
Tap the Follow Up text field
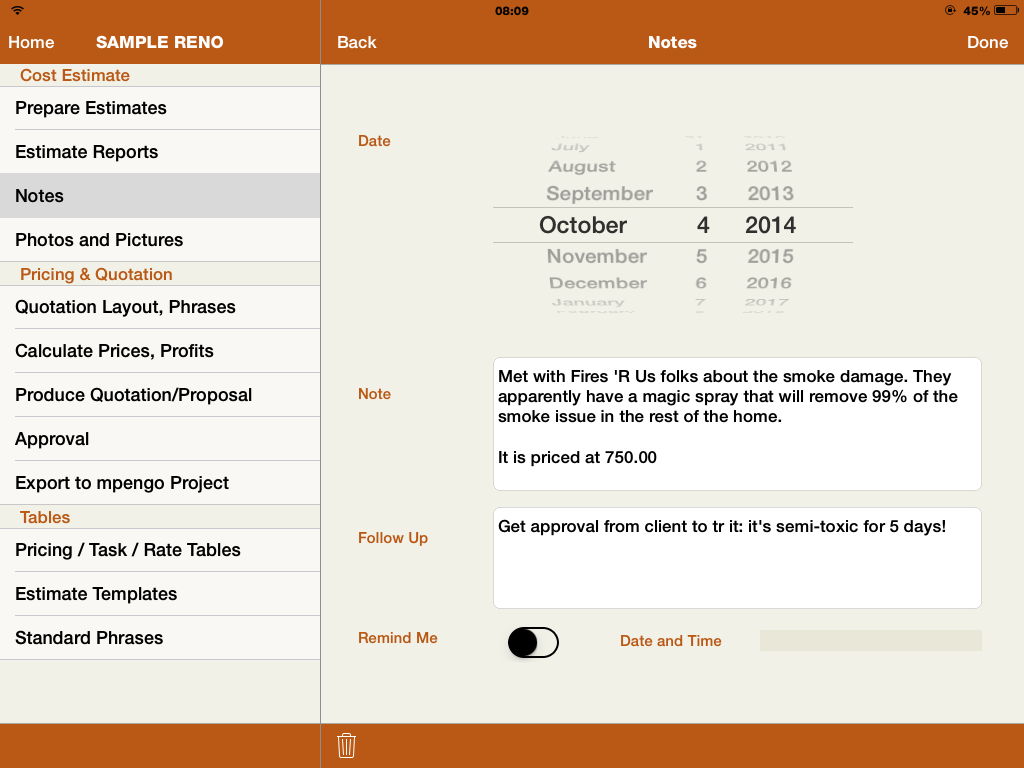click(x=737, y=558)
